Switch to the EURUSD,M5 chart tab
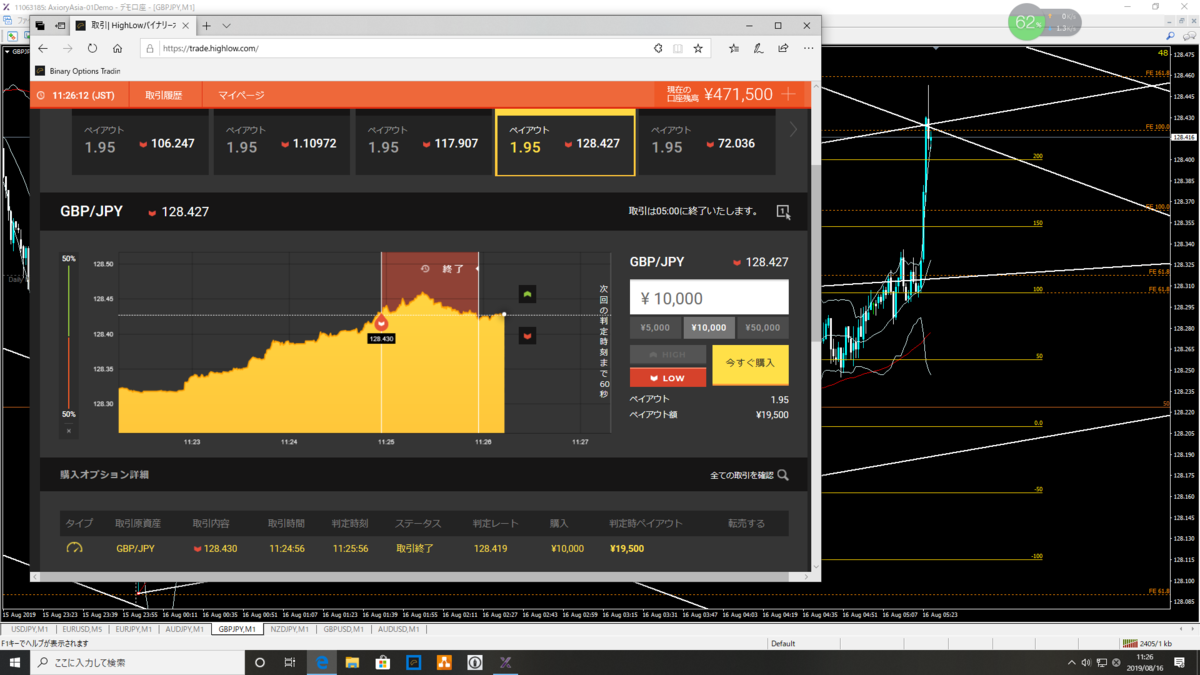This screenshot has width=1200, height=675. point(82,630)
